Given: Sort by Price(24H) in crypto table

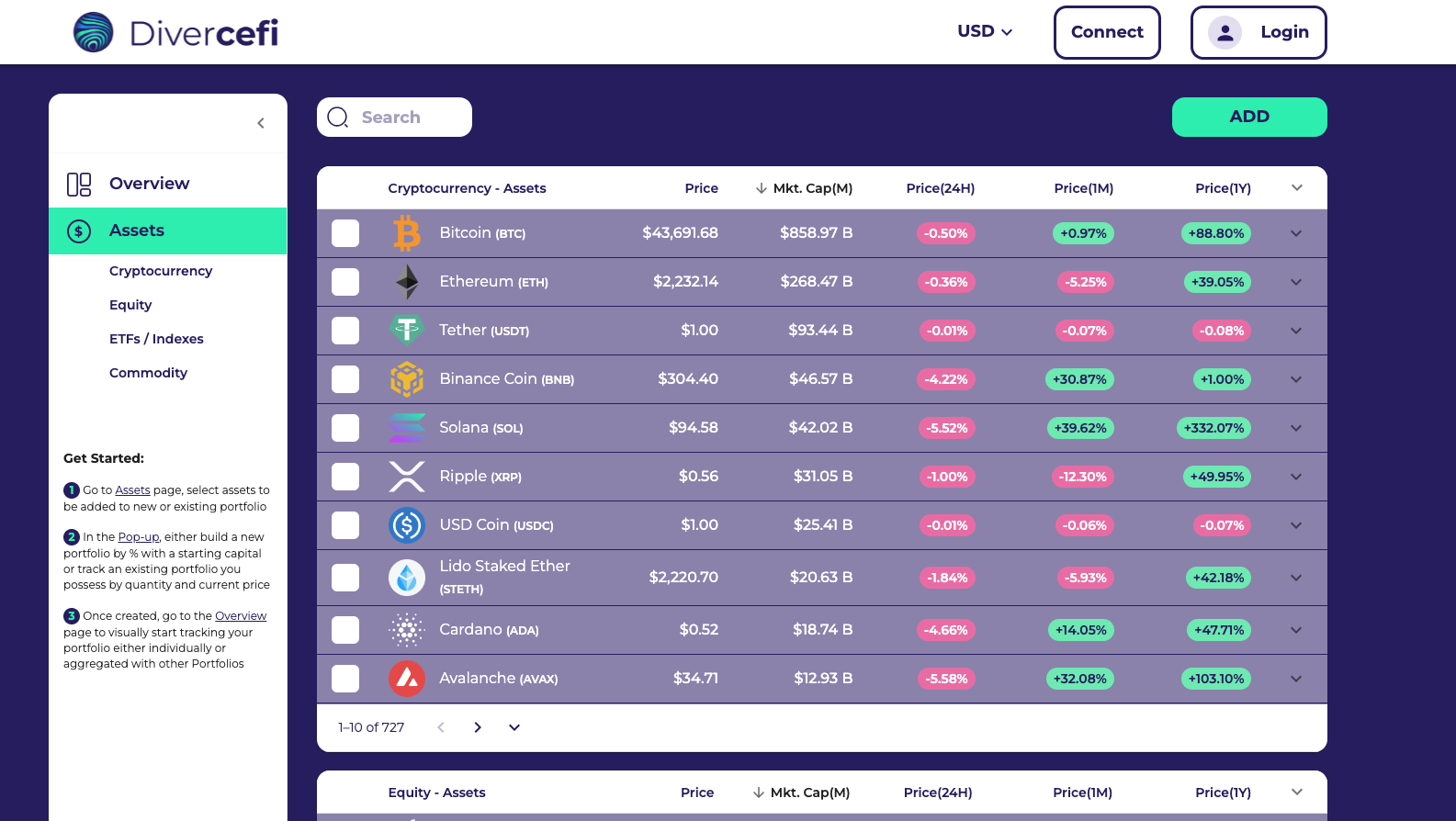Looking at the screenshot, I should pyautogui.click(x=940, y=188).
